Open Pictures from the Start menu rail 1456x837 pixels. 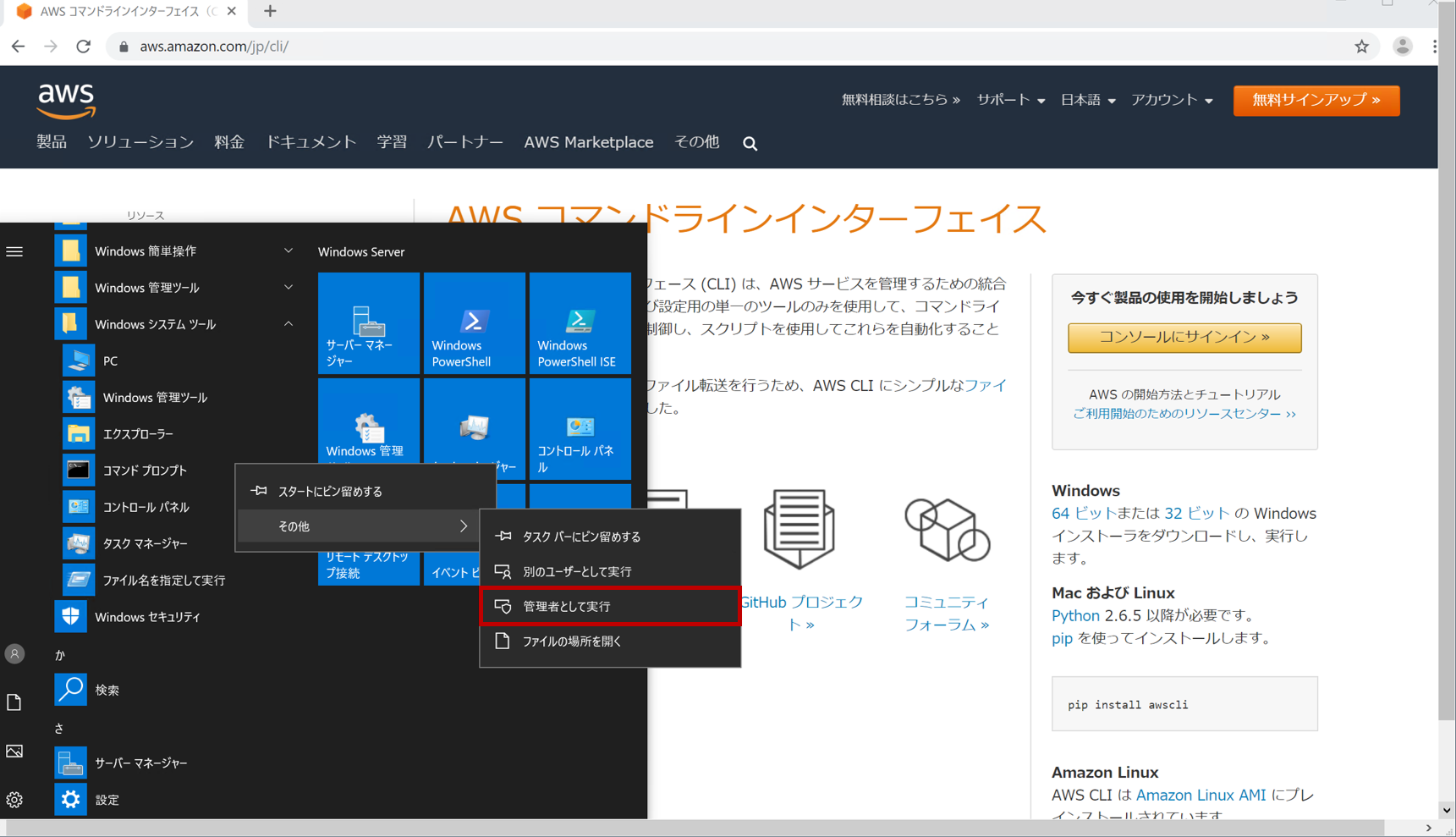[14, 751]
